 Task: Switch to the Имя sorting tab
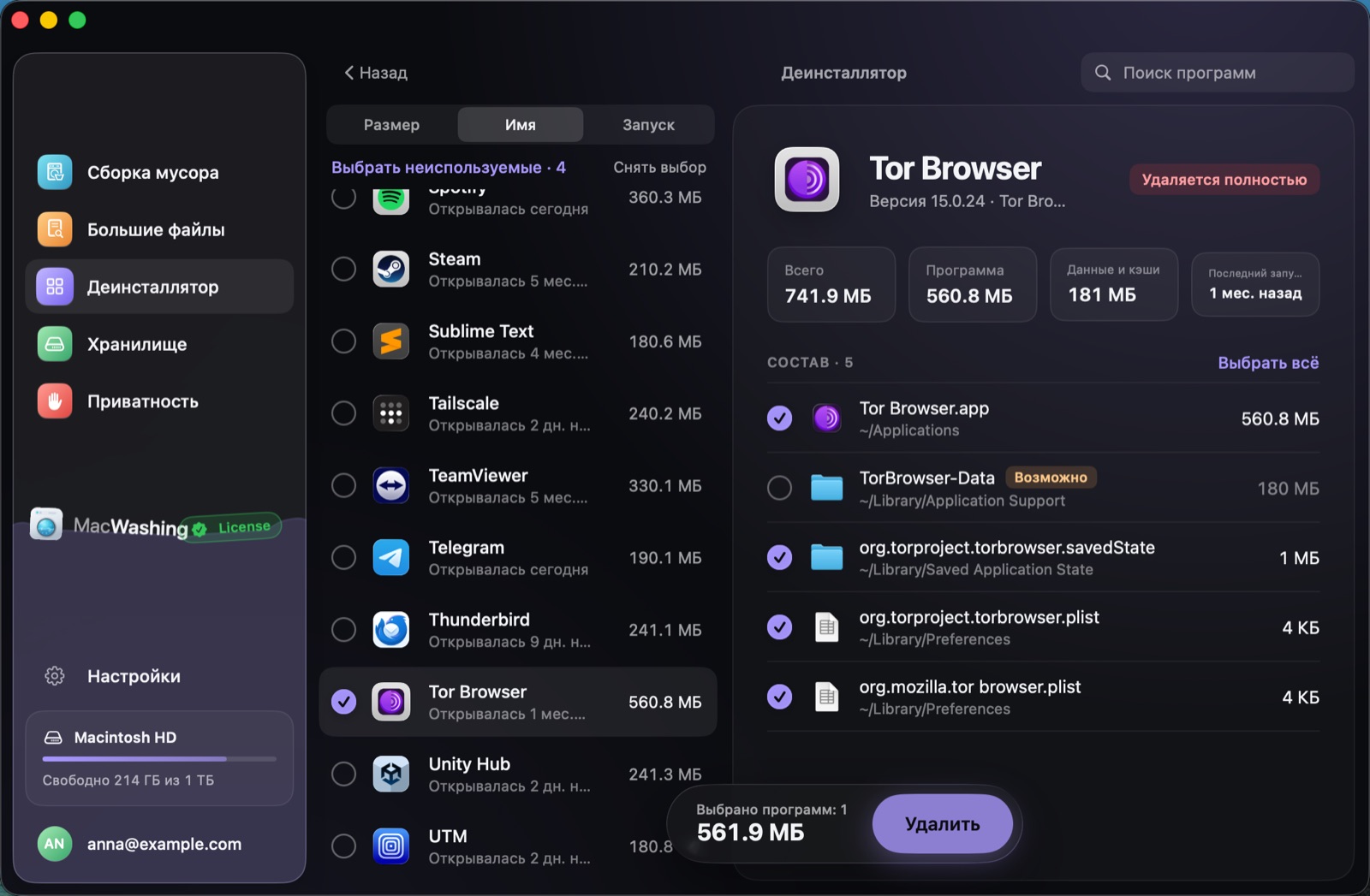click(x=521, y=125)
